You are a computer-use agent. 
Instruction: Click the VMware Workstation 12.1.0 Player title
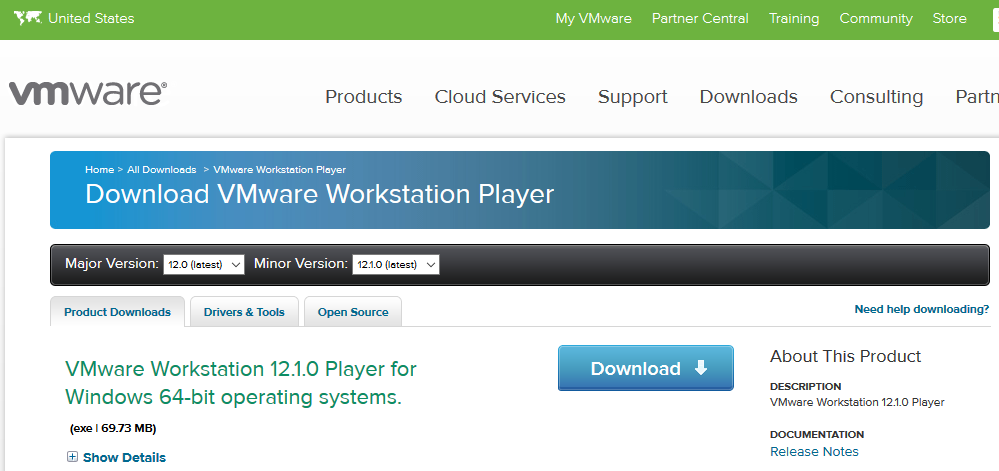tap(241, 383)
